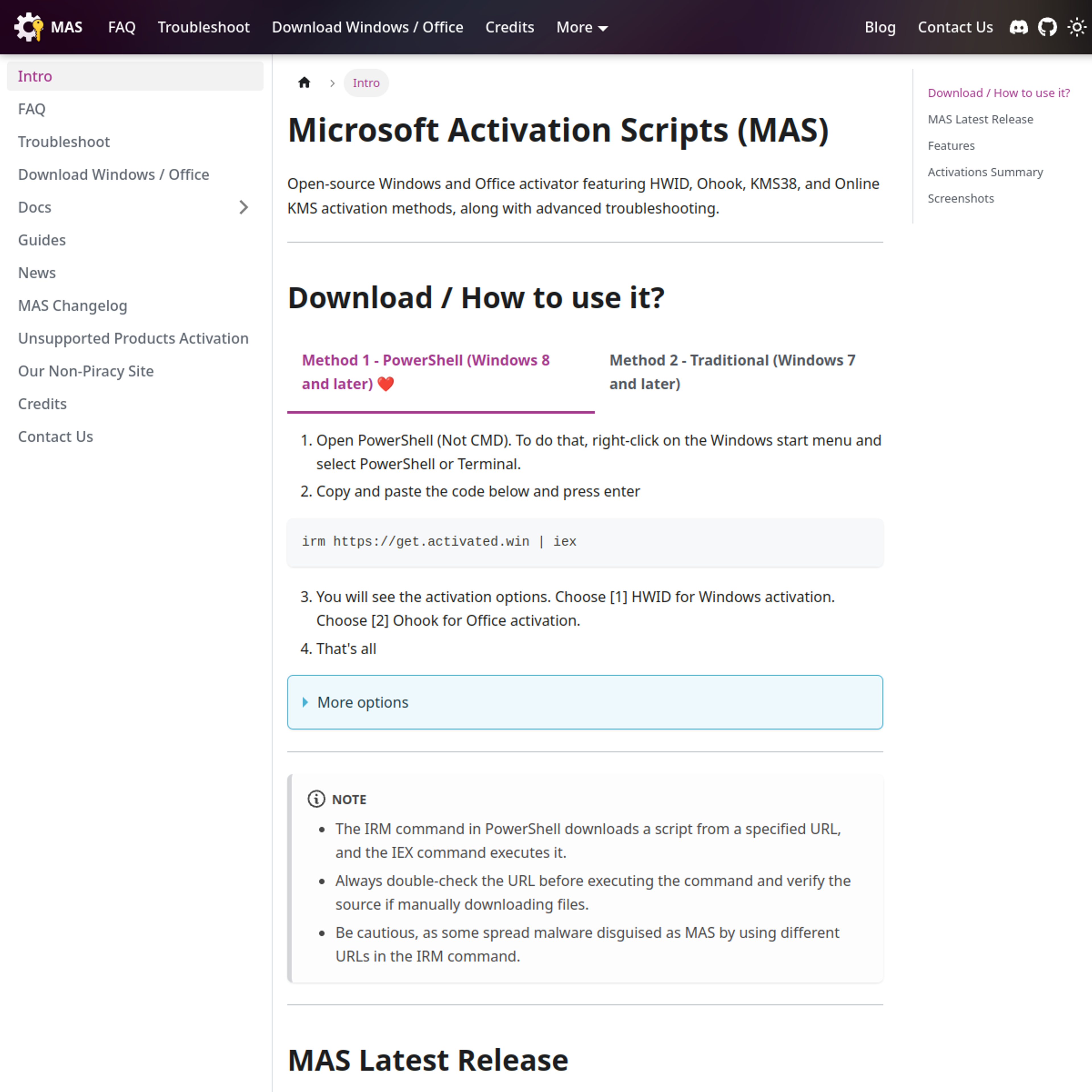Click the Copy and paste the code step

(478, 491)
